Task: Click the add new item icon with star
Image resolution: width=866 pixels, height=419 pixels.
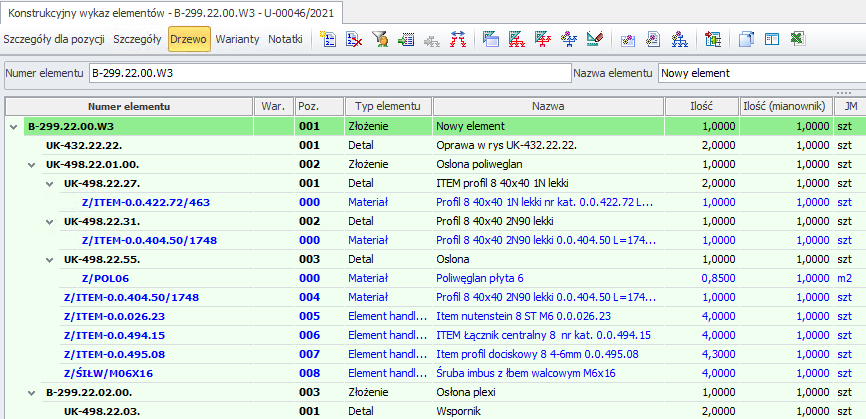Action: [327, 39]
